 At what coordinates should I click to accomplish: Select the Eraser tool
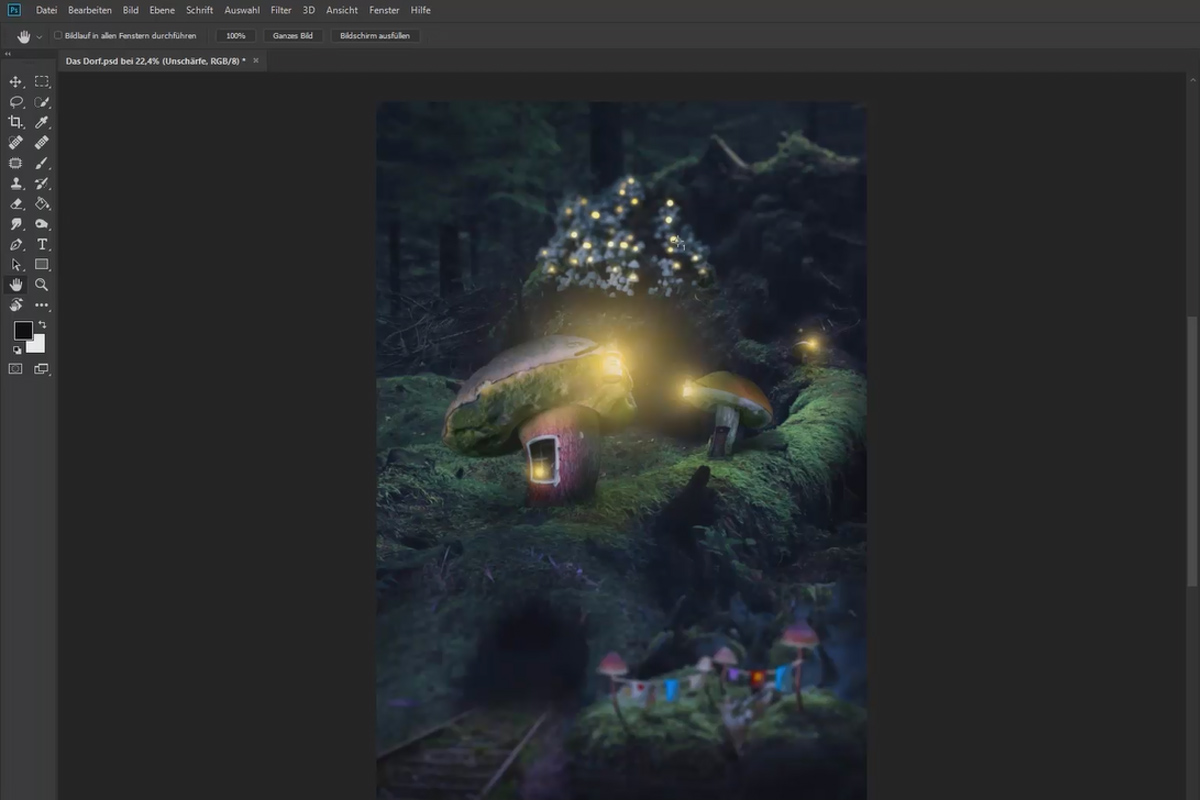point(16,204)
